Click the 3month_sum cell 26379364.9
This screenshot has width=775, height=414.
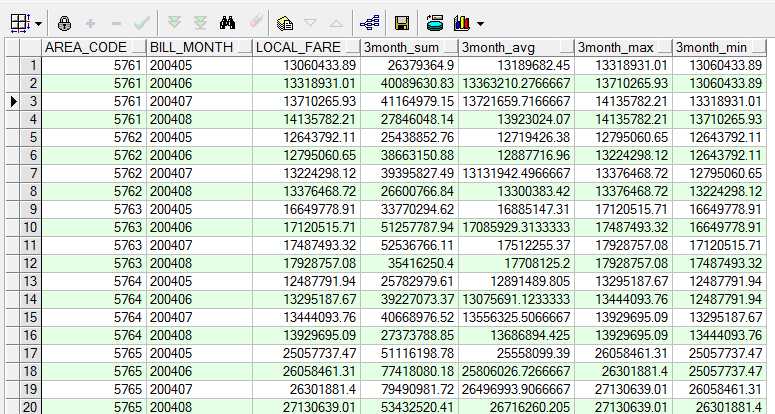point(409,65)
